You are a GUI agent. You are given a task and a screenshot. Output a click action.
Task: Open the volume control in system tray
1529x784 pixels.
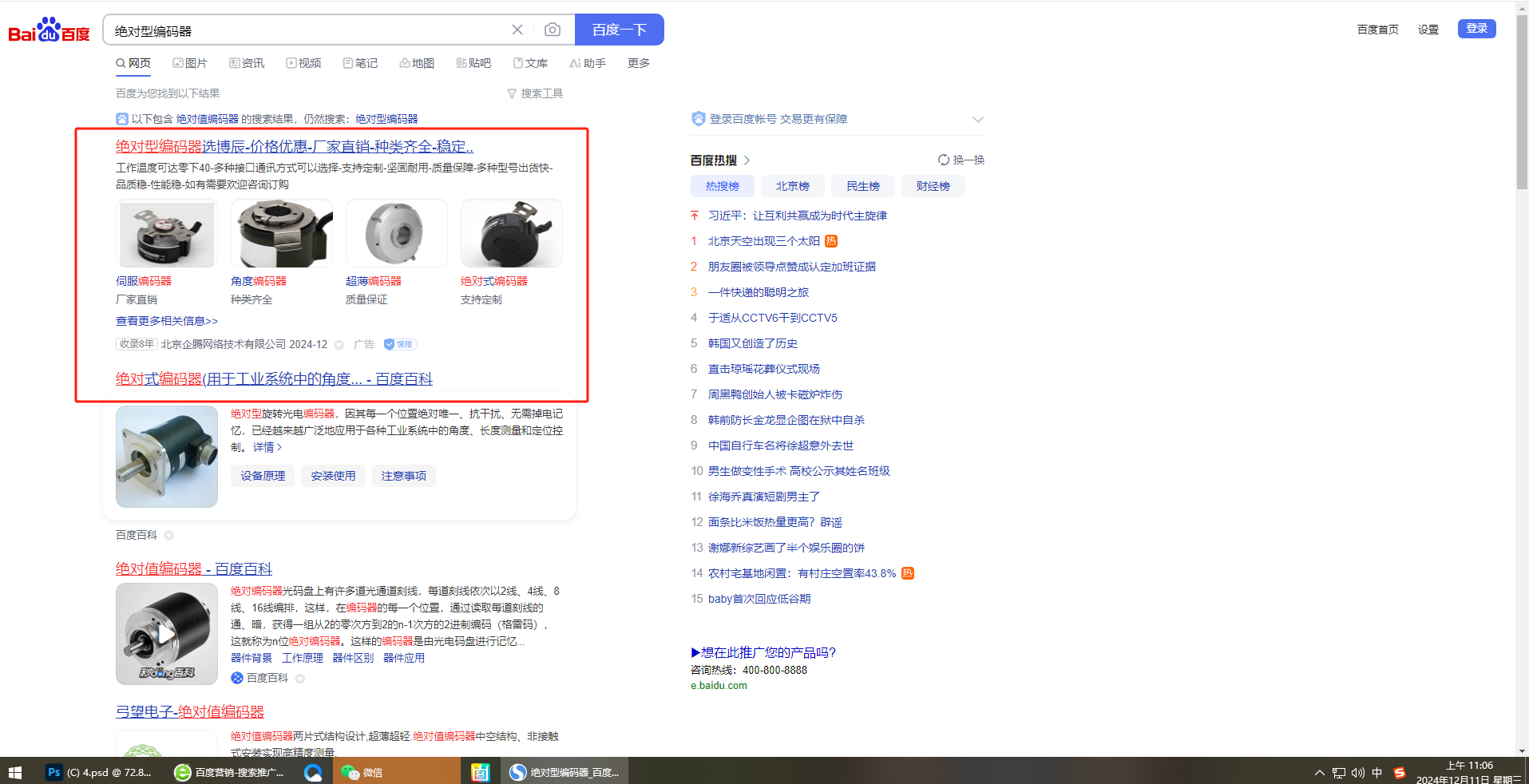tap(1358, 772)
